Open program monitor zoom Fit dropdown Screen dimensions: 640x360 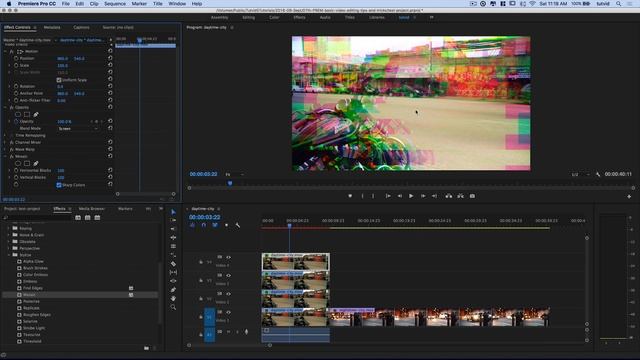(x=235, y=174)
